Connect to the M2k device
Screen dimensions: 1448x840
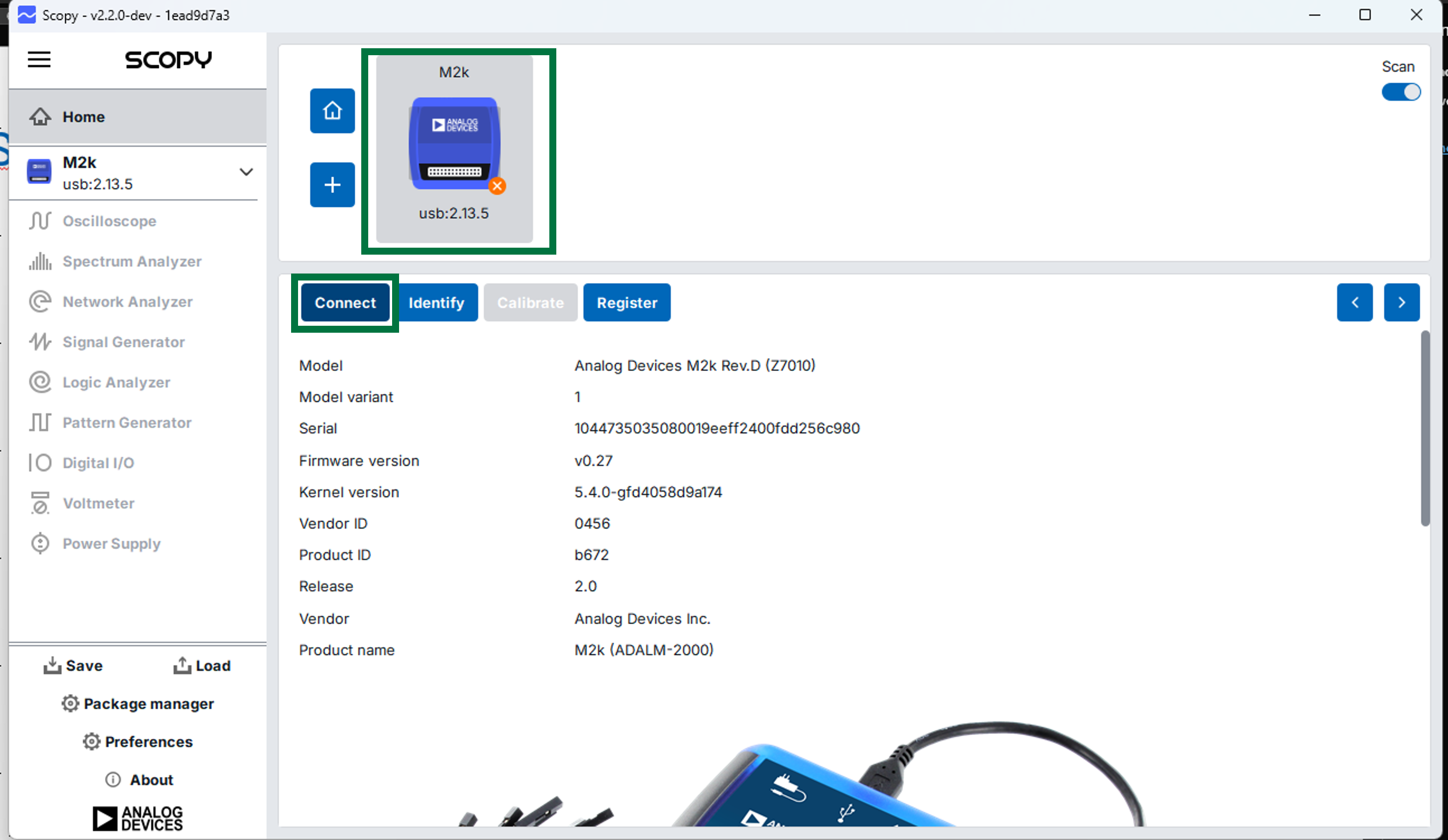pos(345,302)
